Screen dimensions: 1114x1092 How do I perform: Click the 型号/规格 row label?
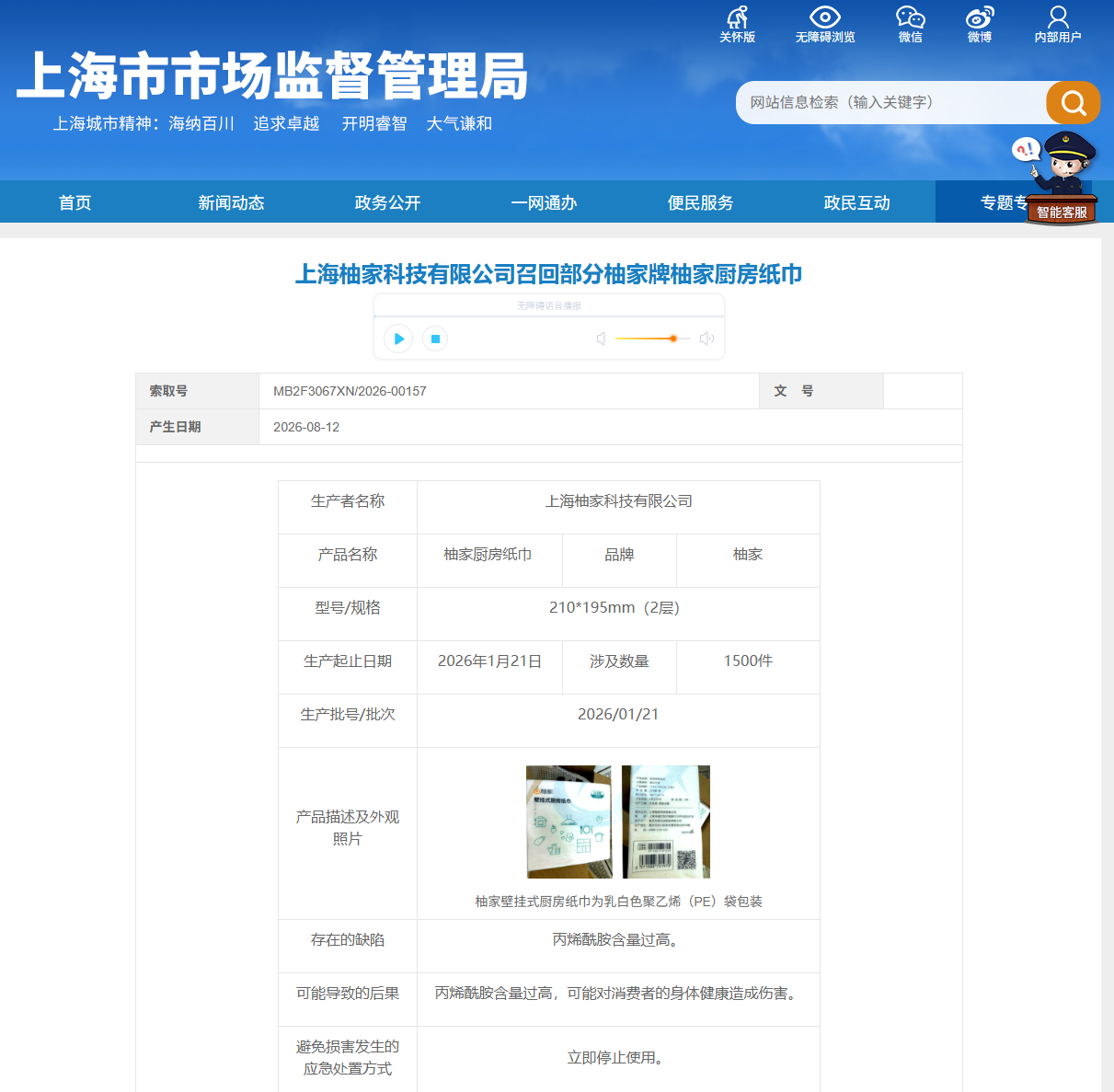coord(348,608)
